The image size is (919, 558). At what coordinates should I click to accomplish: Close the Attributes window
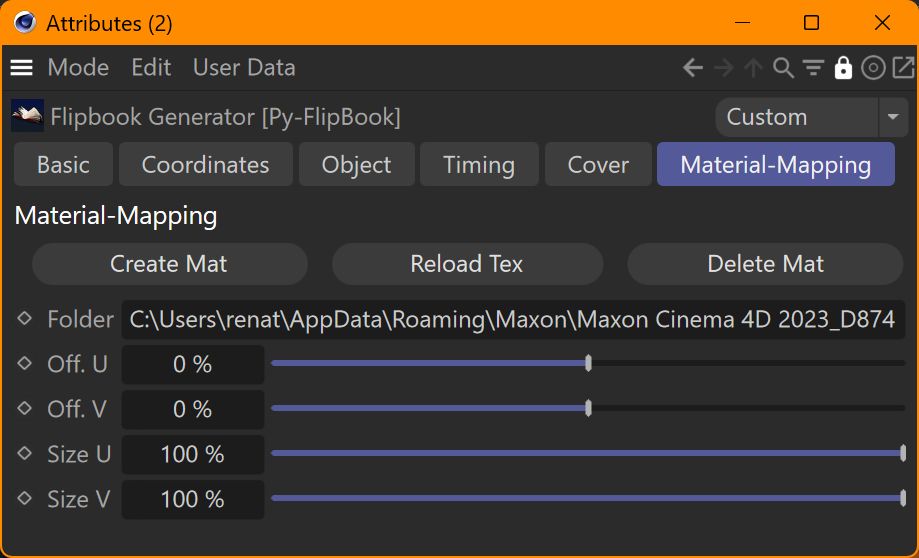tap(882, 23)
